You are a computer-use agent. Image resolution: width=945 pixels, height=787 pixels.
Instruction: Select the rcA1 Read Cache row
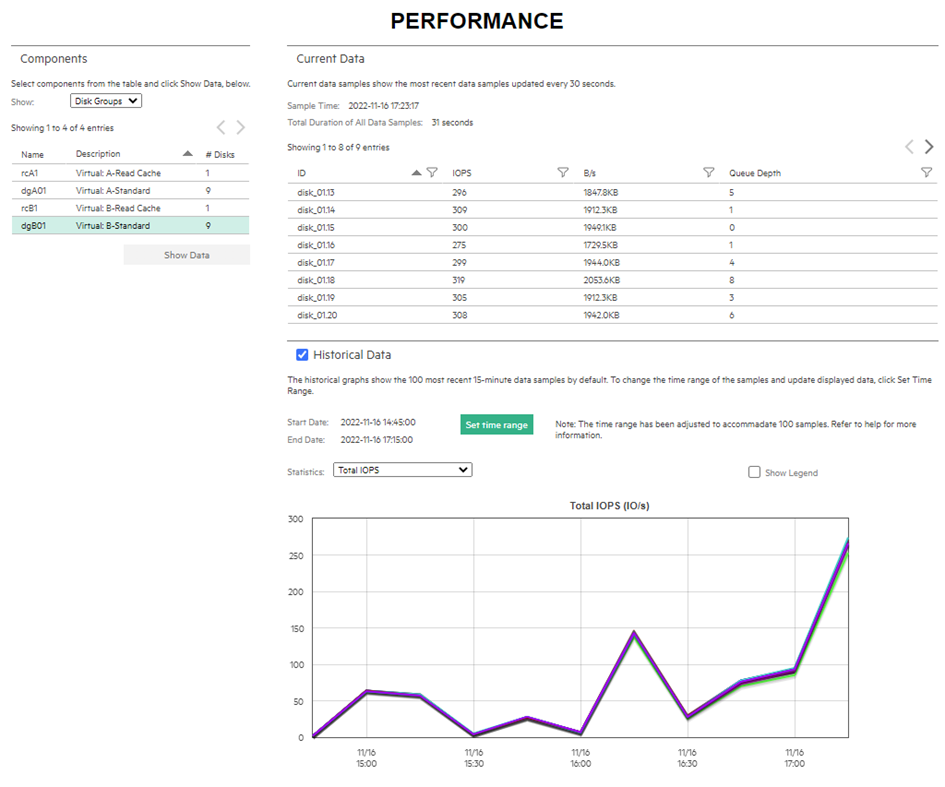click(x=130, y=173)
